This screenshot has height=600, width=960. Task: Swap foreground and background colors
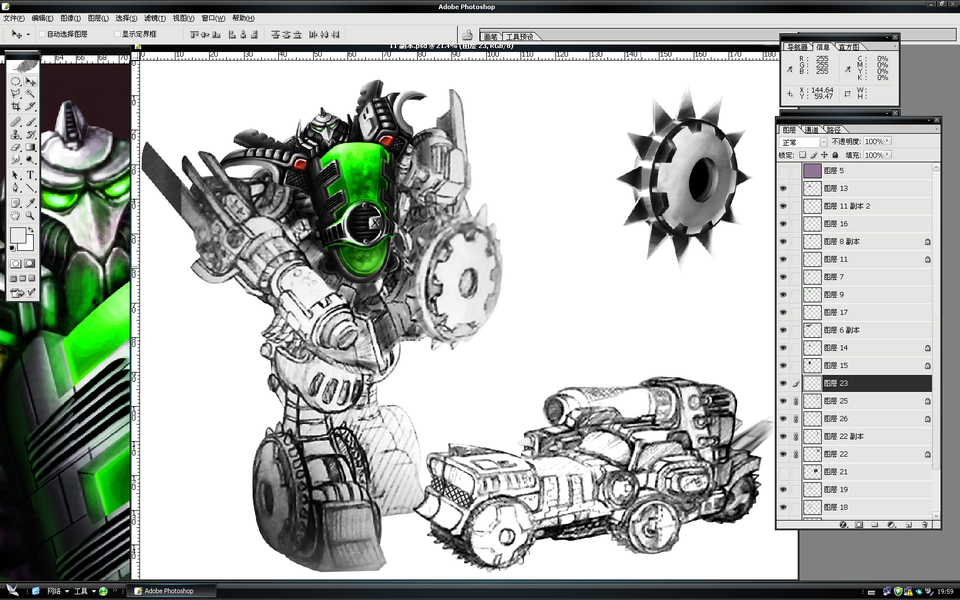click(x=31, y=230)
